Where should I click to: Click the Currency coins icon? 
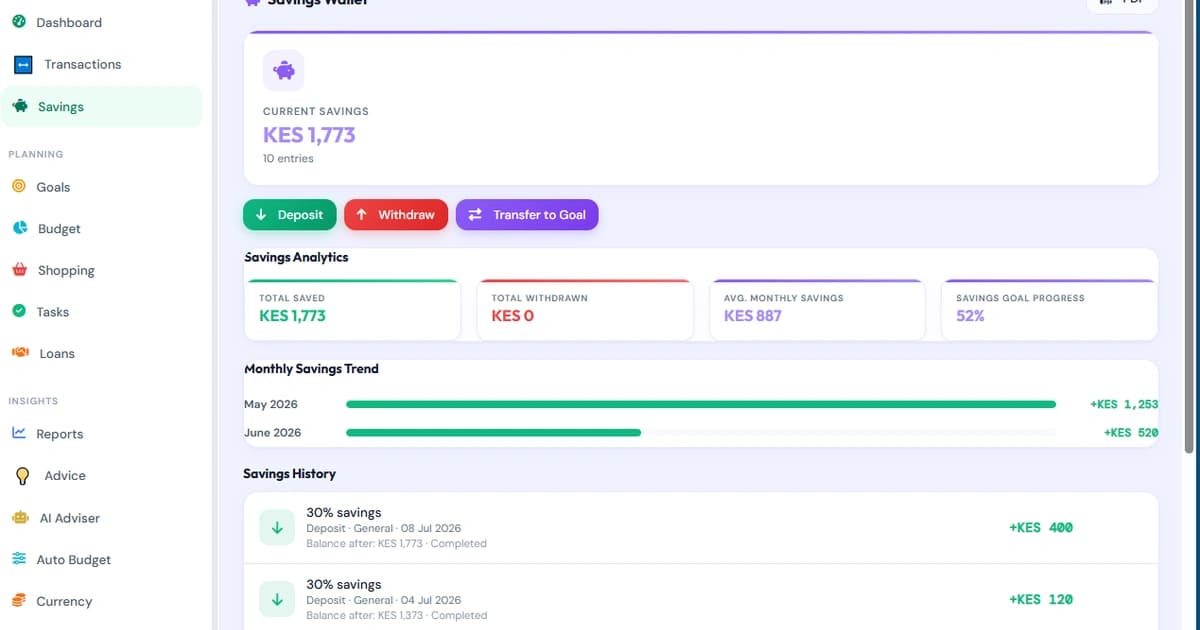pos(19,601)
